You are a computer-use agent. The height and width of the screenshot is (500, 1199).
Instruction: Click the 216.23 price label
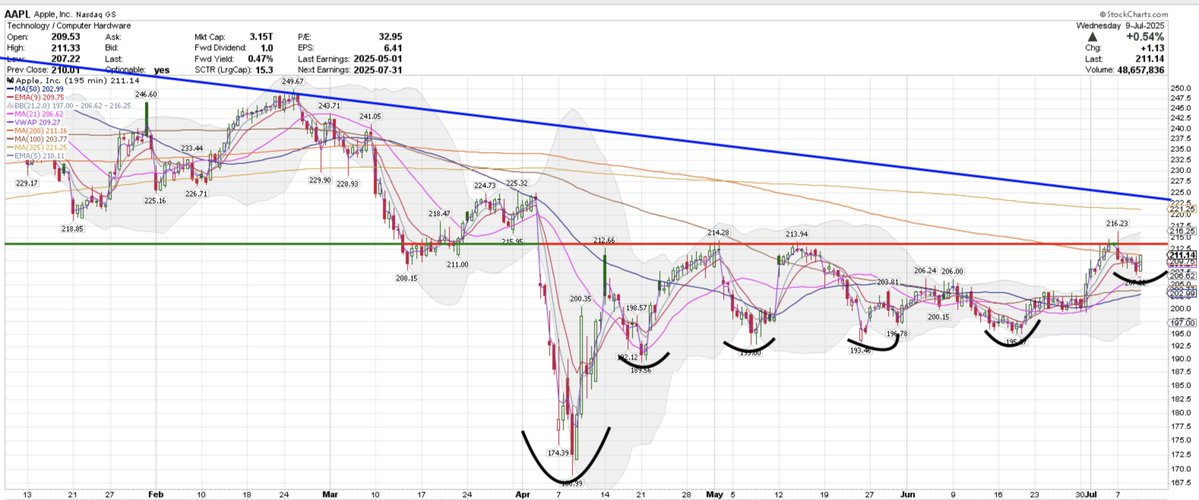click(x=1117, y=224)
